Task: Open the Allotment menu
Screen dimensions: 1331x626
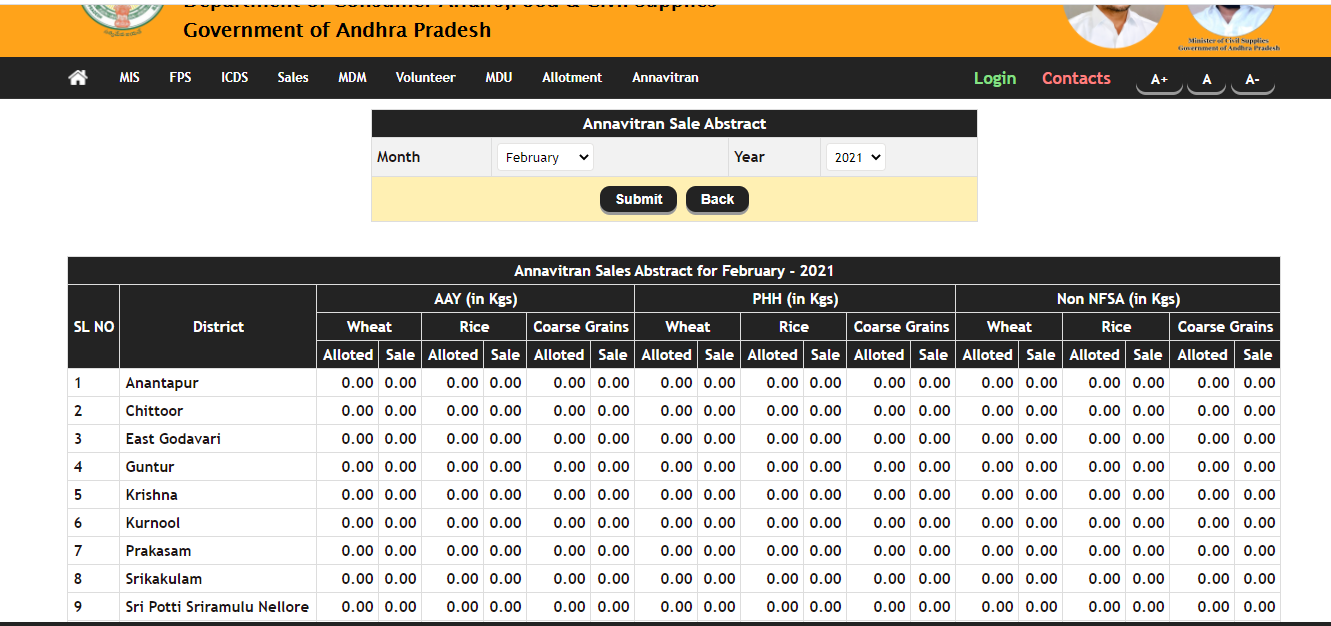Action: coord(572,78)
